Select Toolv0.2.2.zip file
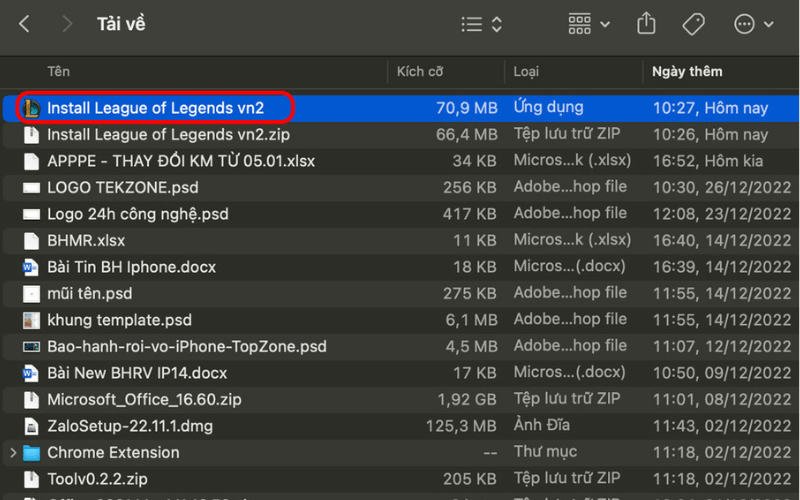 tap(97, 480)
